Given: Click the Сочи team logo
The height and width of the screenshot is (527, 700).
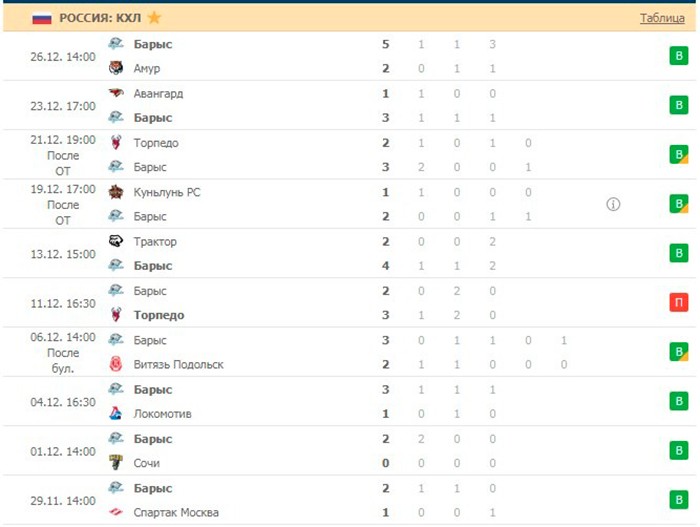Looking at the screenshot, I should pyautogui.click(x=116, y=462).
